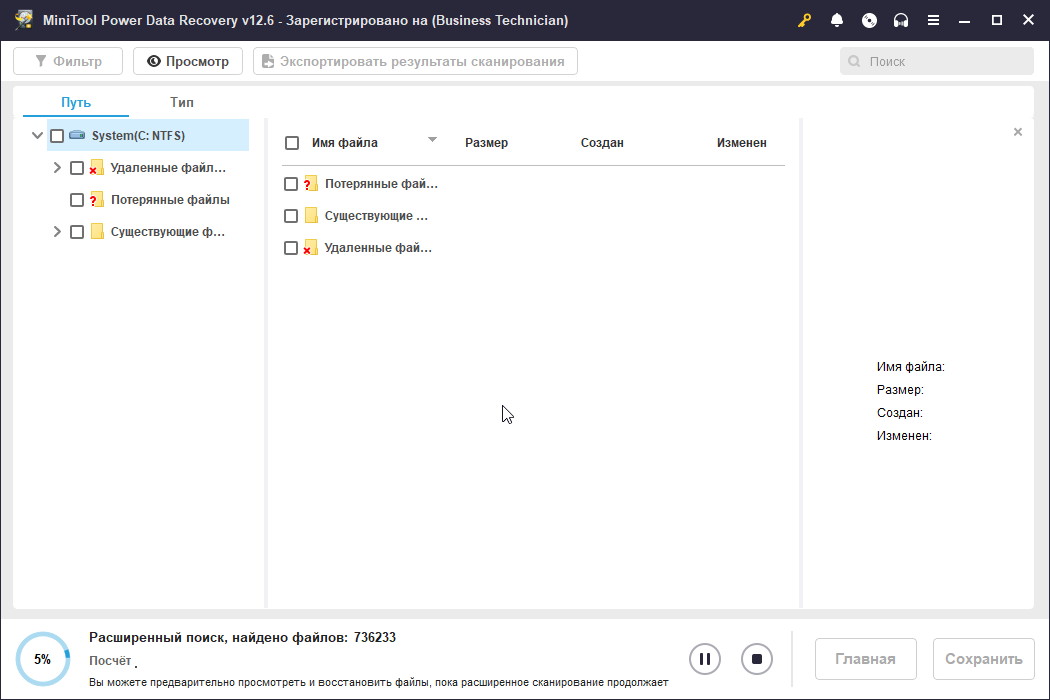The width and height of the screenshot is (1050, 700).
Task: Click the Фильтр button
Action: pyautogui.click(x=68, y=61)
